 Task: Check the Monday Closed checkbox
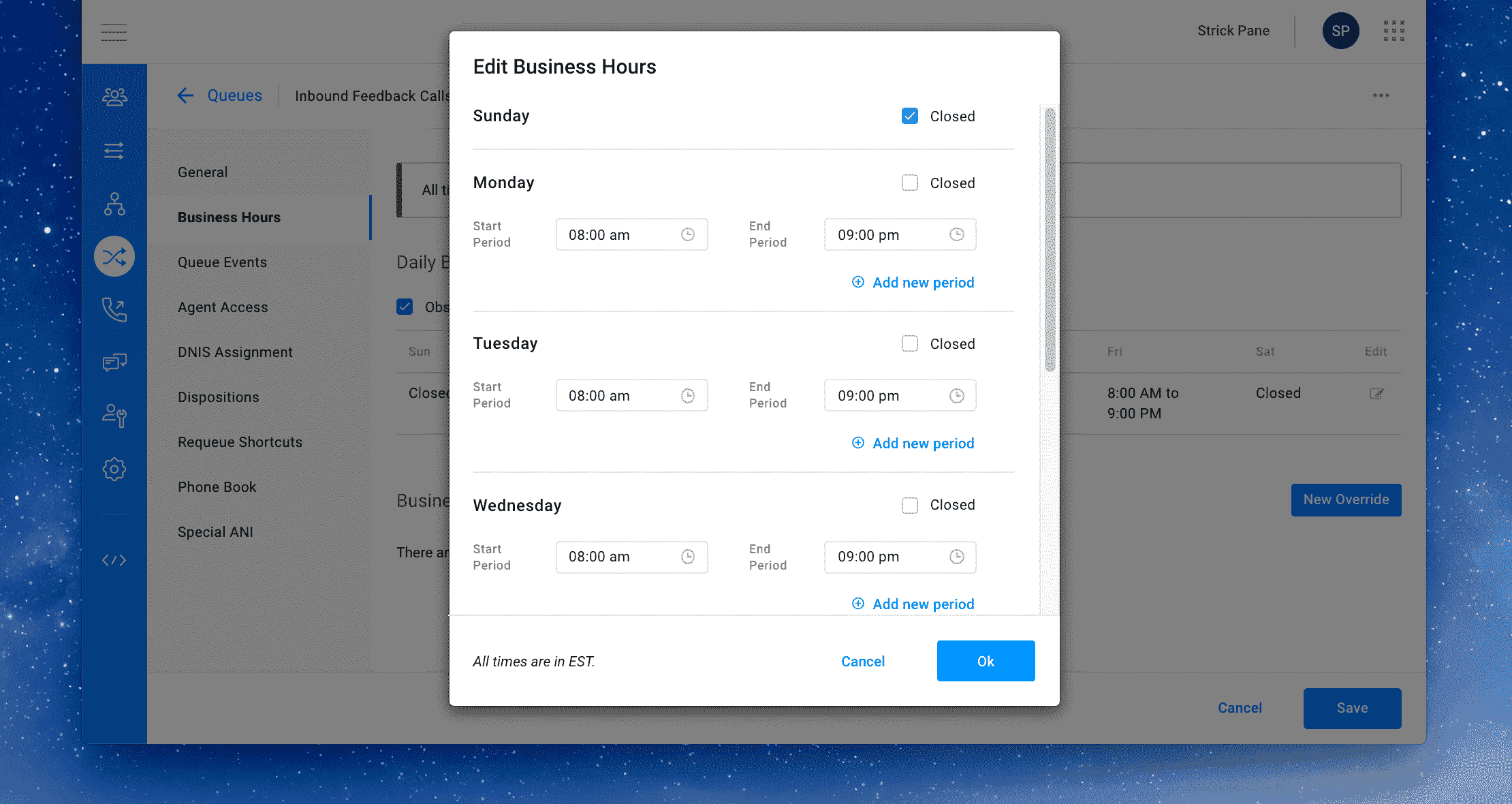click(x=910, y=183)
